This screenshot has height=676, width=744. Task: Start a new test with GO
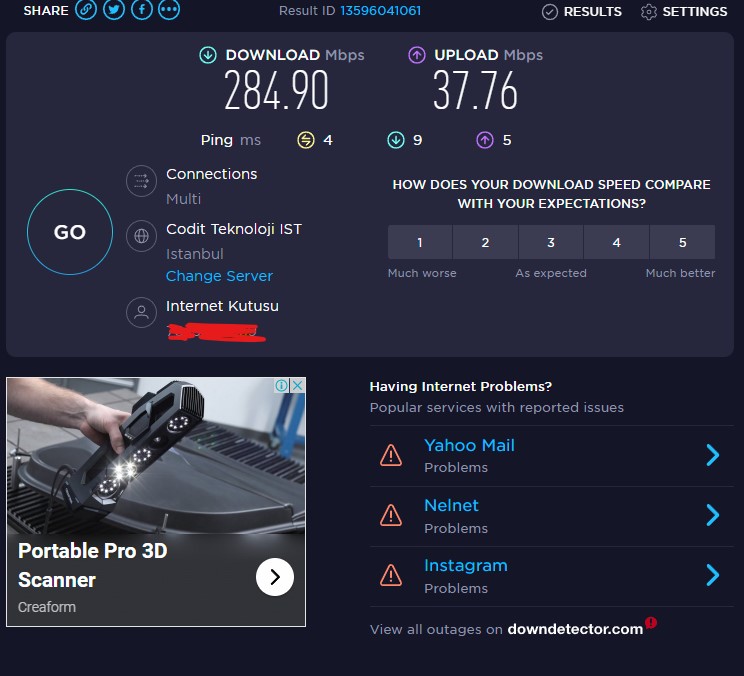(70, 232)
